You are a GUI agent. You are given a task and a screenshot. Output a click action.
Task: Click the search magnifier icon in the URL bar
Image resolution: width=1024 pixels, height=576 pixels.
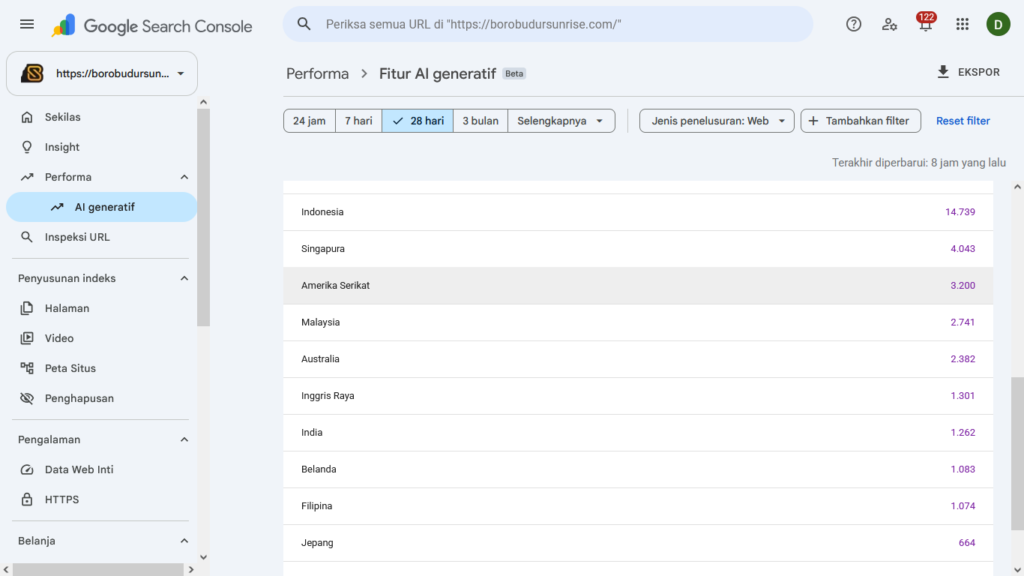(x=304, y=24)
